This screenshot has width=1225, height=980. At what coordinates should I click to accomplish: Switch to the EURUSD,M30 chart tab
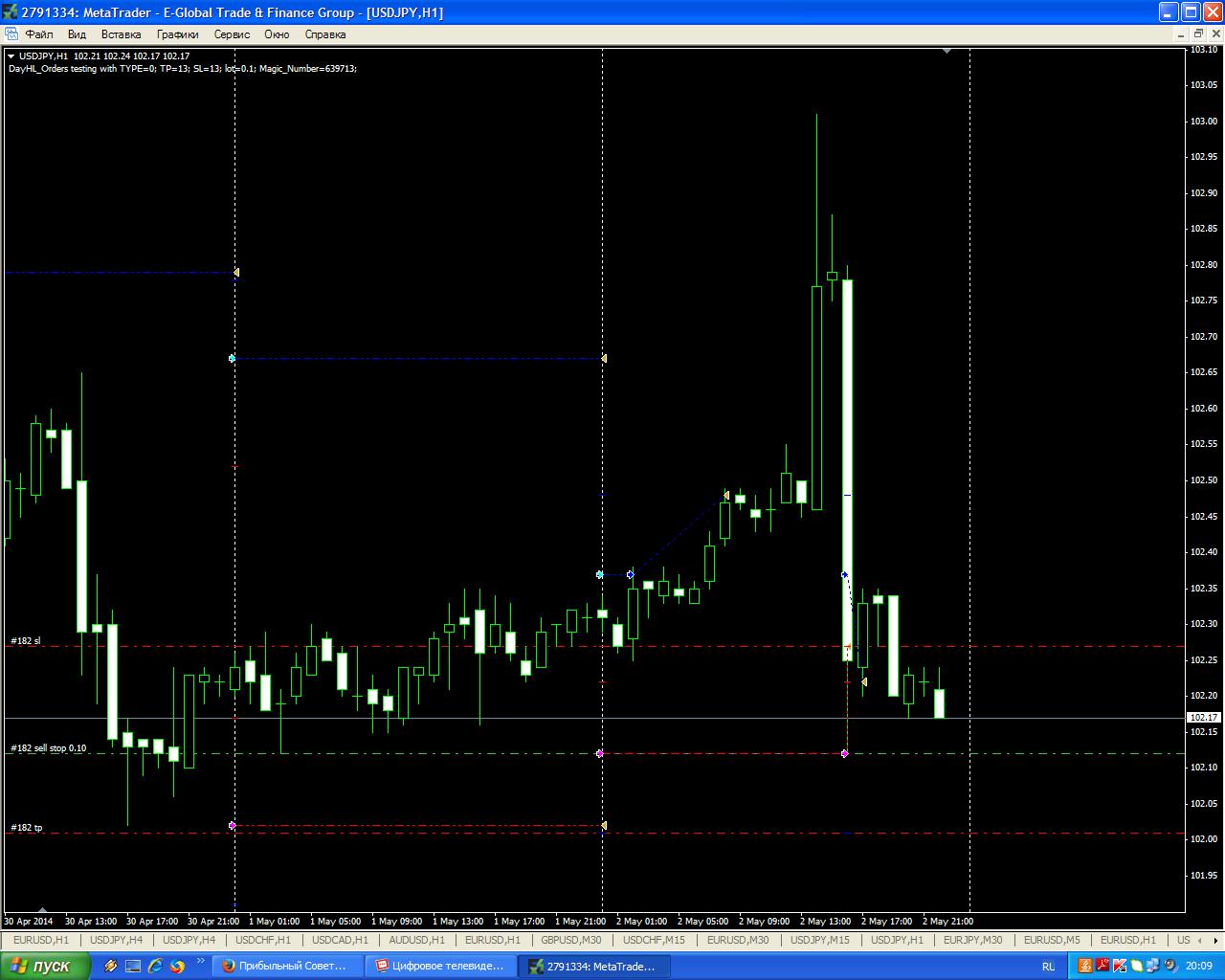coord(738,940)
